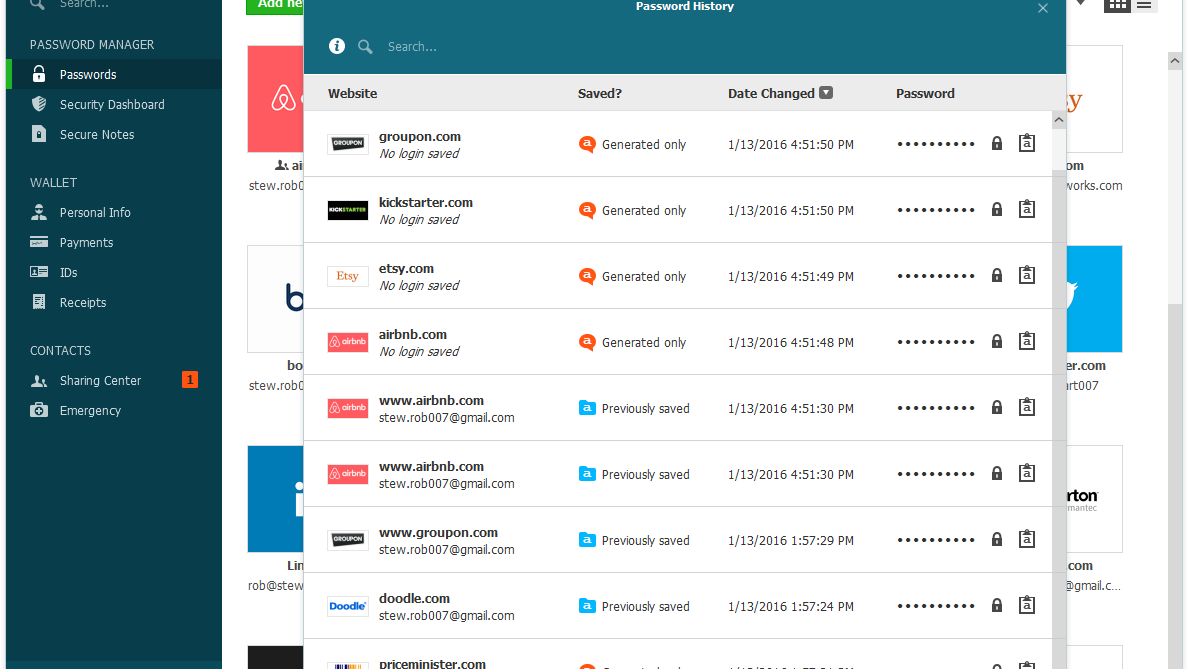Open Sharing Center in the sidebar
1188x669 pixels.
click(x=100, y=380)
